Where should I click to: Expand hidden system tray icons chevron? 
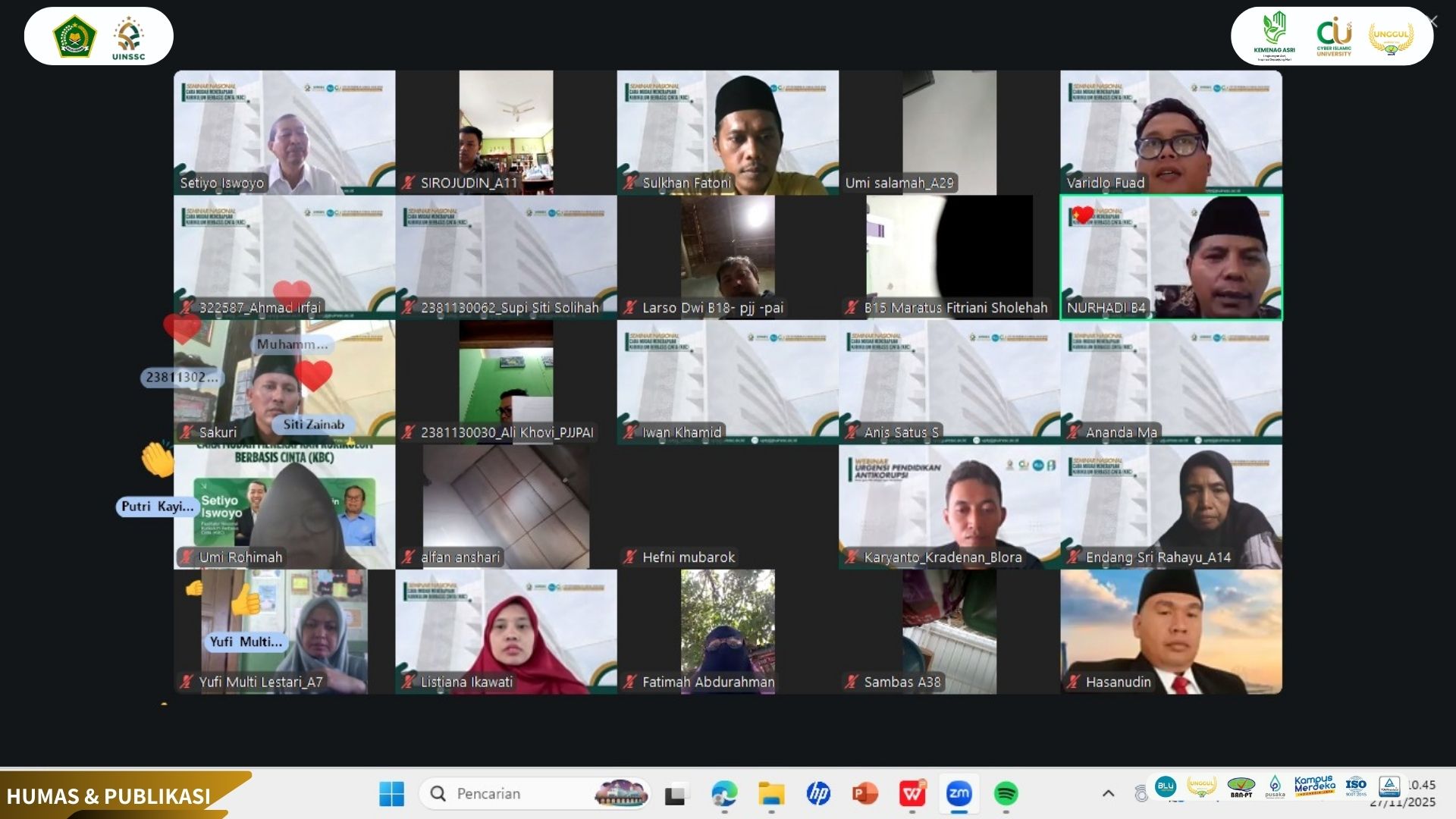point(1108,794)
